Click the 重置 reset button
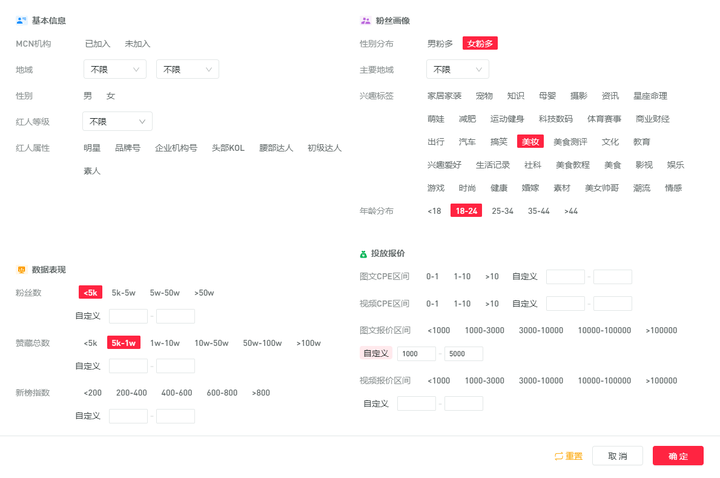The height and width of the screenshot is (478, 720). pos(568,456)
